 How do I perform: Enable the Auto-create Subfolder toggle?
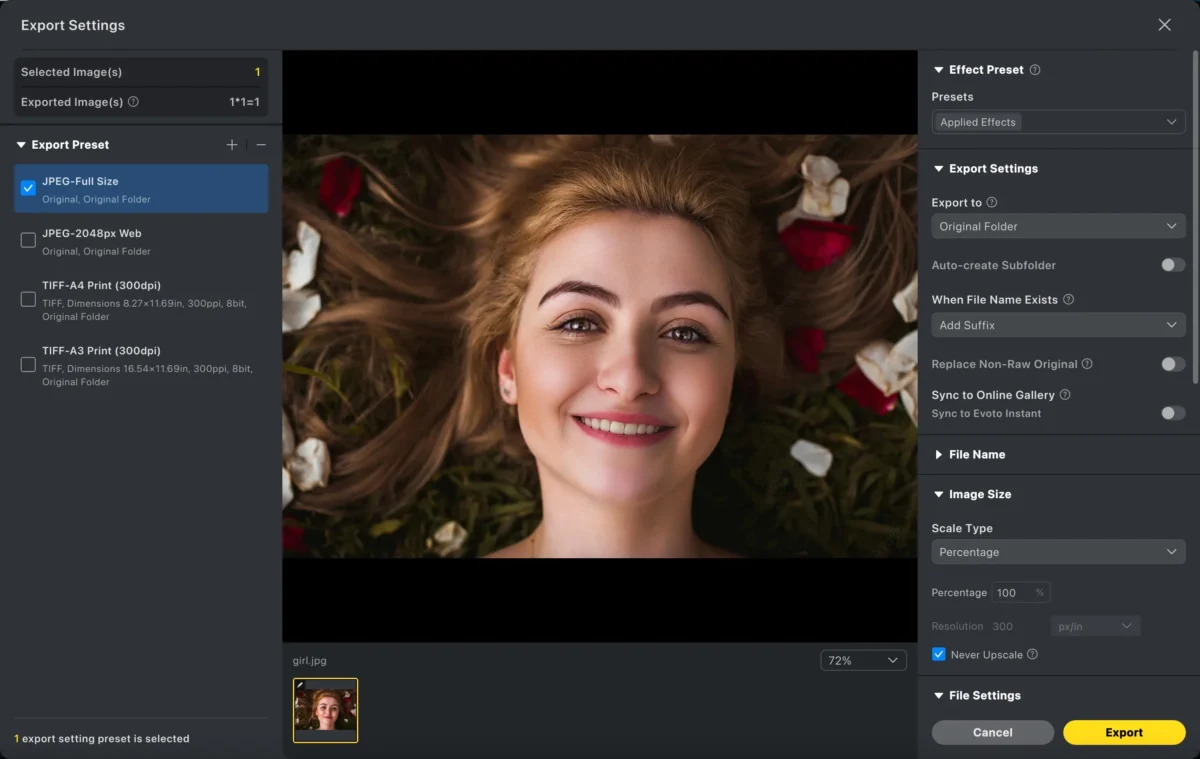(1172, 265)
